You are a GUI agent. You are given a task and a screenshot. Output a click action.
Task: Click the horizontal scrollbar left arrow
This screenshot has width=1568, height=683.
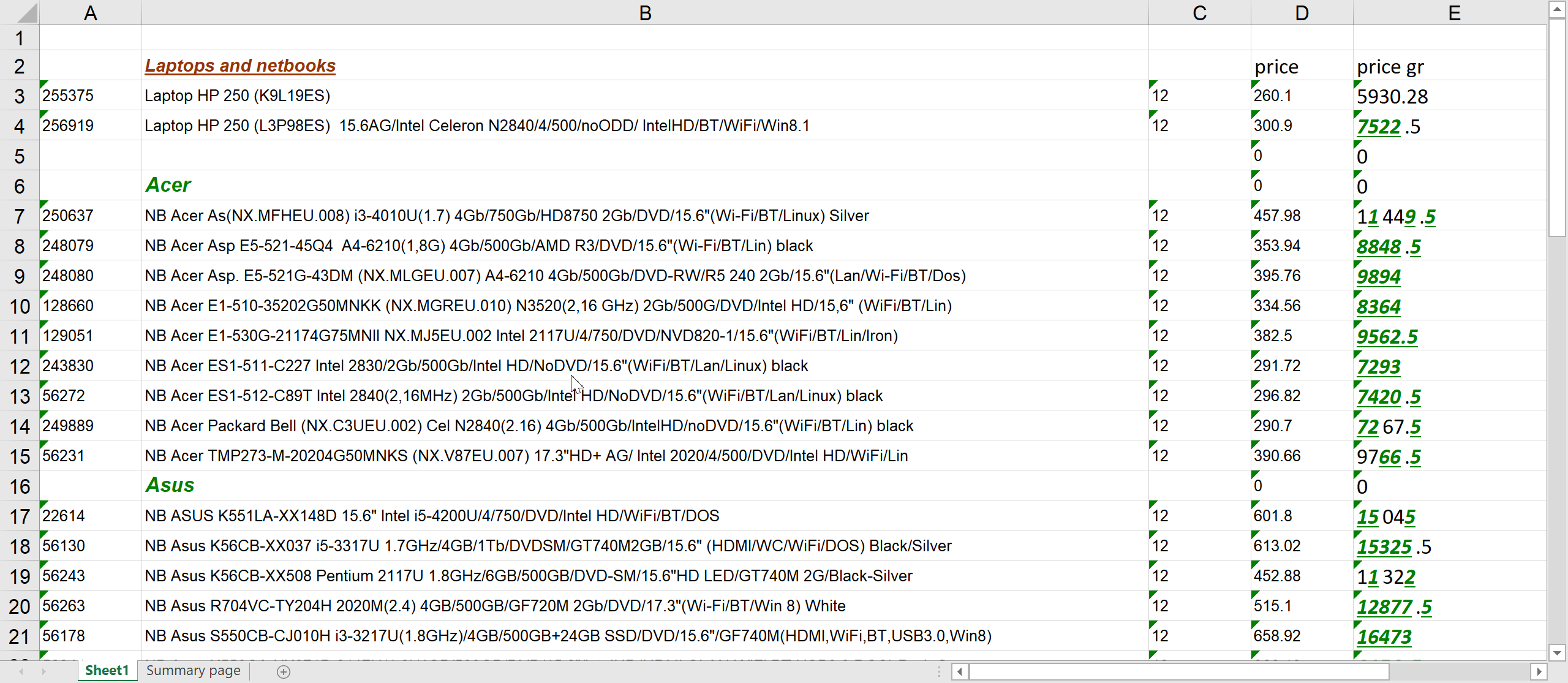click(960, 672)
